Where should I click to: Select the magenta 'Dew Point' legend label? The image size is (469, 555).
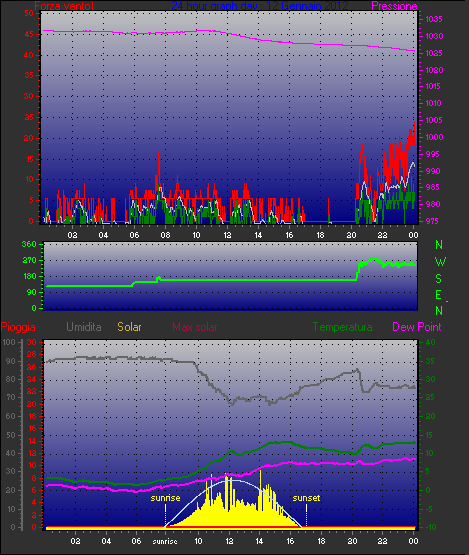[417, 327]
